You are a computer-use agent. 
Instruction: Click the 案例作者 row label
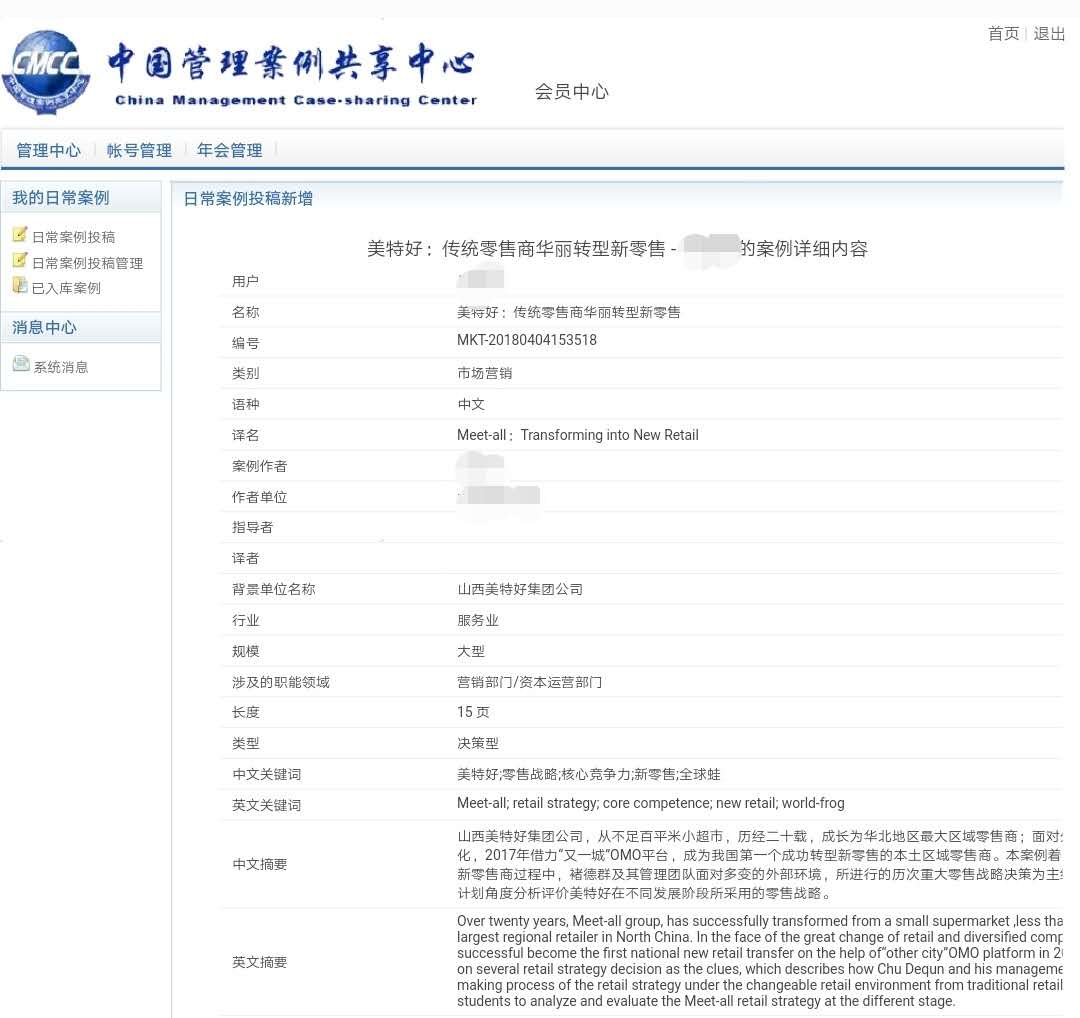(x=260, y=466)
